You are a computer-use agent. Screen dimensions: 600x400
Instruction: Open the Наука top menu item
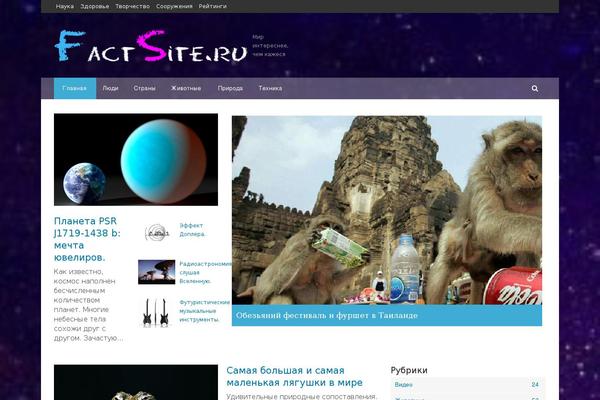click(65, 7)
